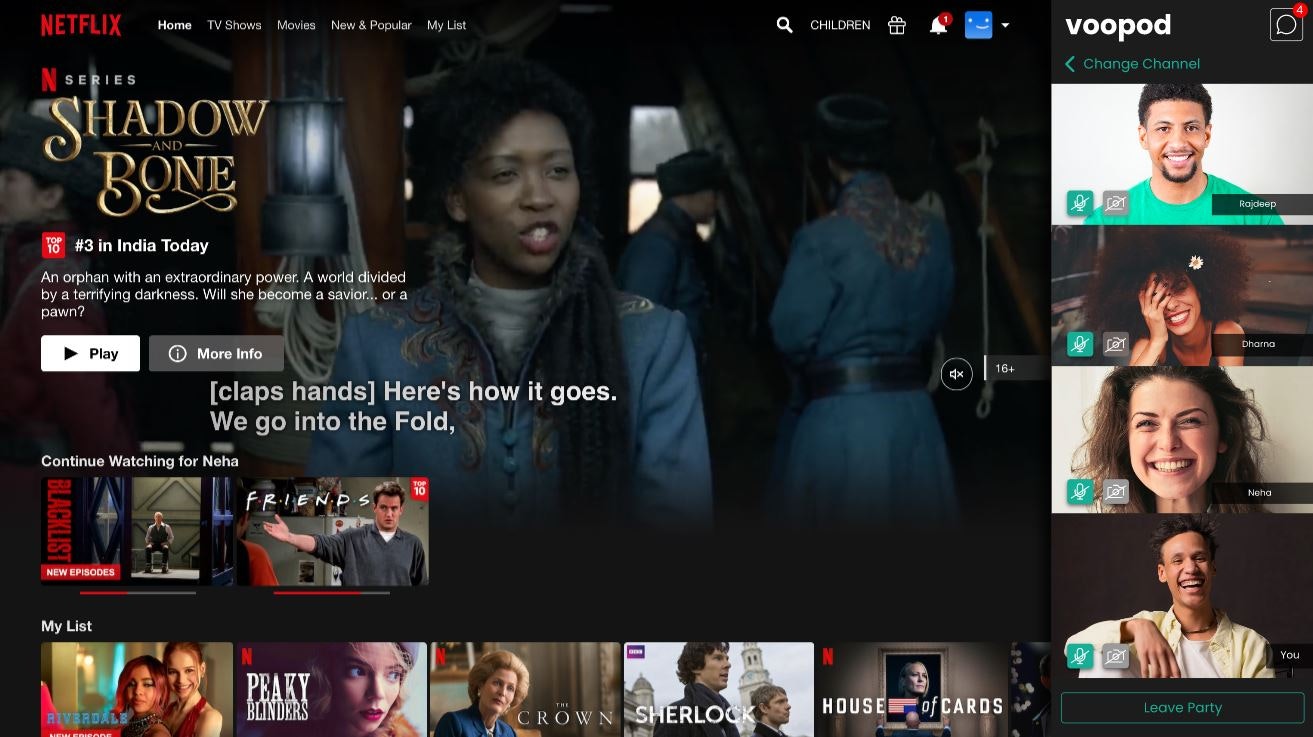Click Rajdeep's video tile

pyautogui.click(x=1182, y=154)
